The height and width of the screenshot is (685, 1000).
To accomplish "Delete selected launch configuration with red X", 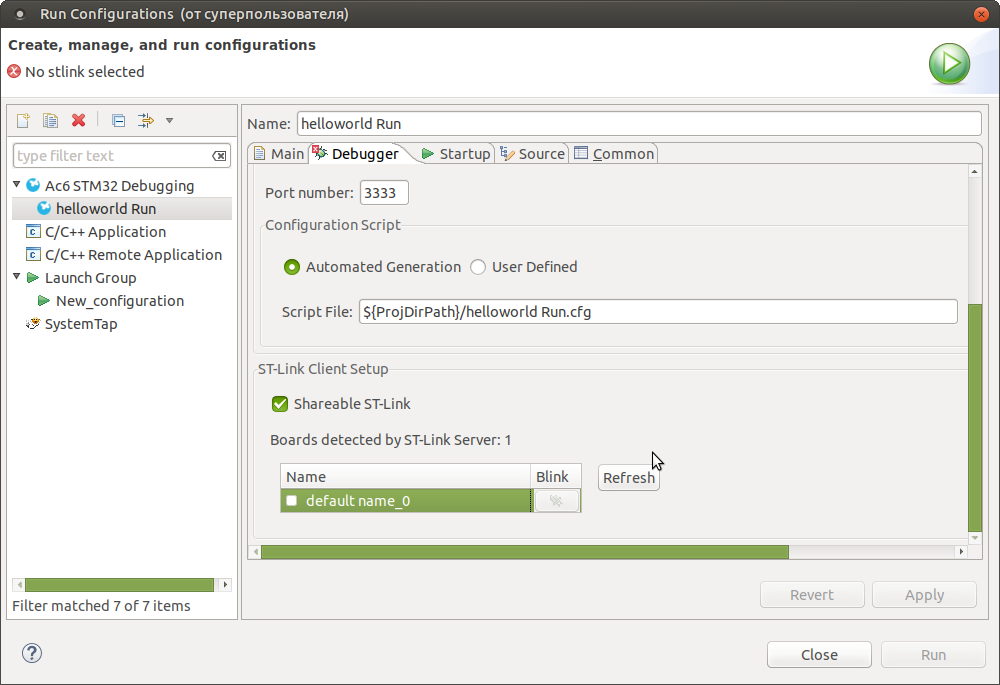I will click(78, 121).
